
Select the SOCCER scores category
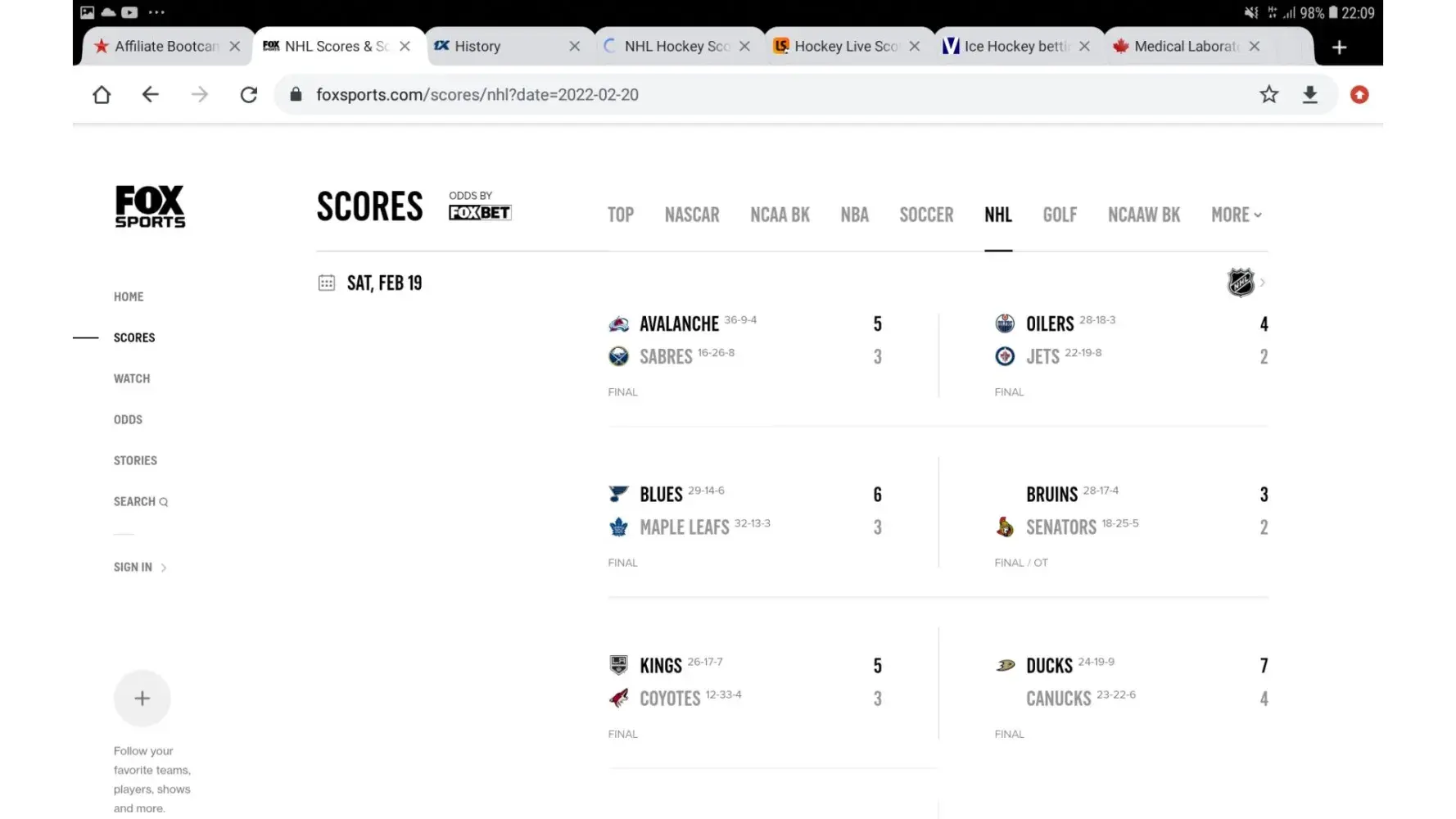point(926,215)
